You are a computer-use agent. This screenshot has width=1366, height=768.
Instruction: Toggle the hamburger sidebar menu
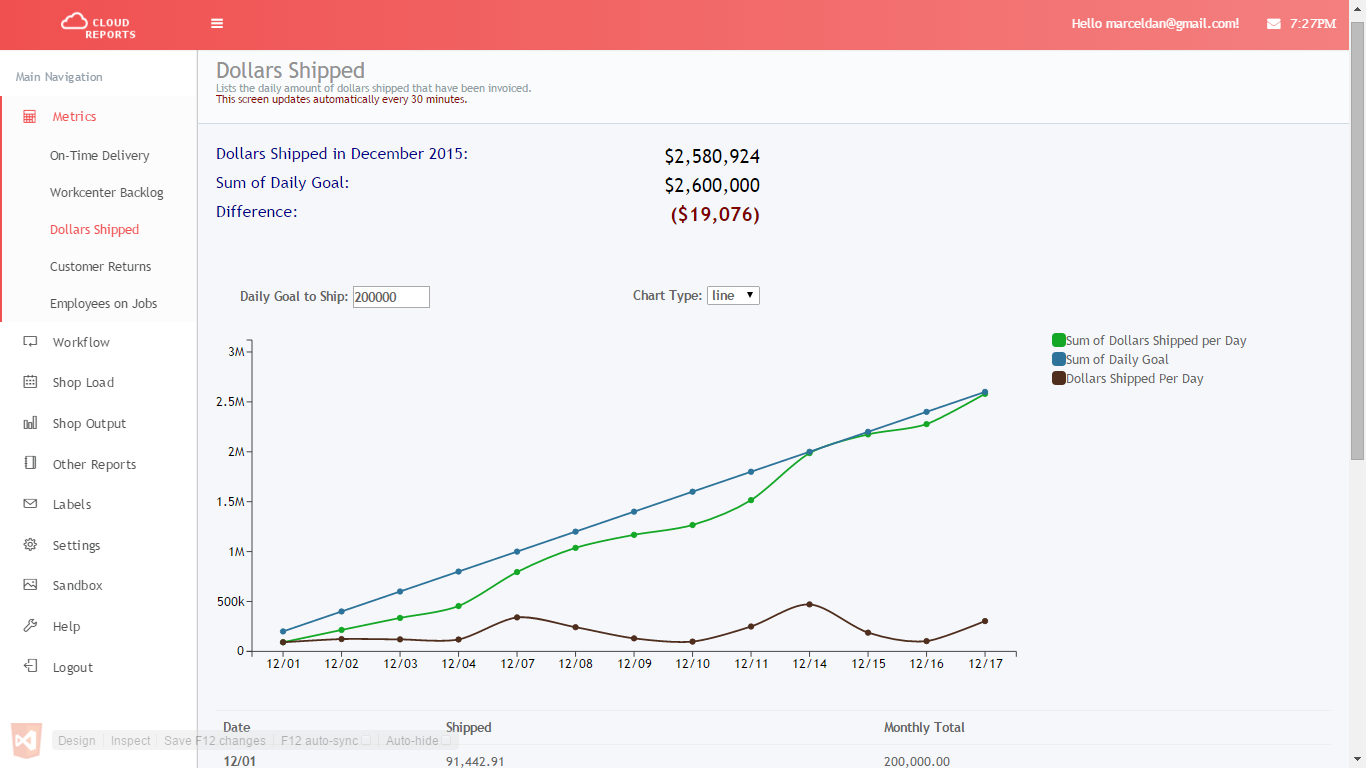coord(217,24)
